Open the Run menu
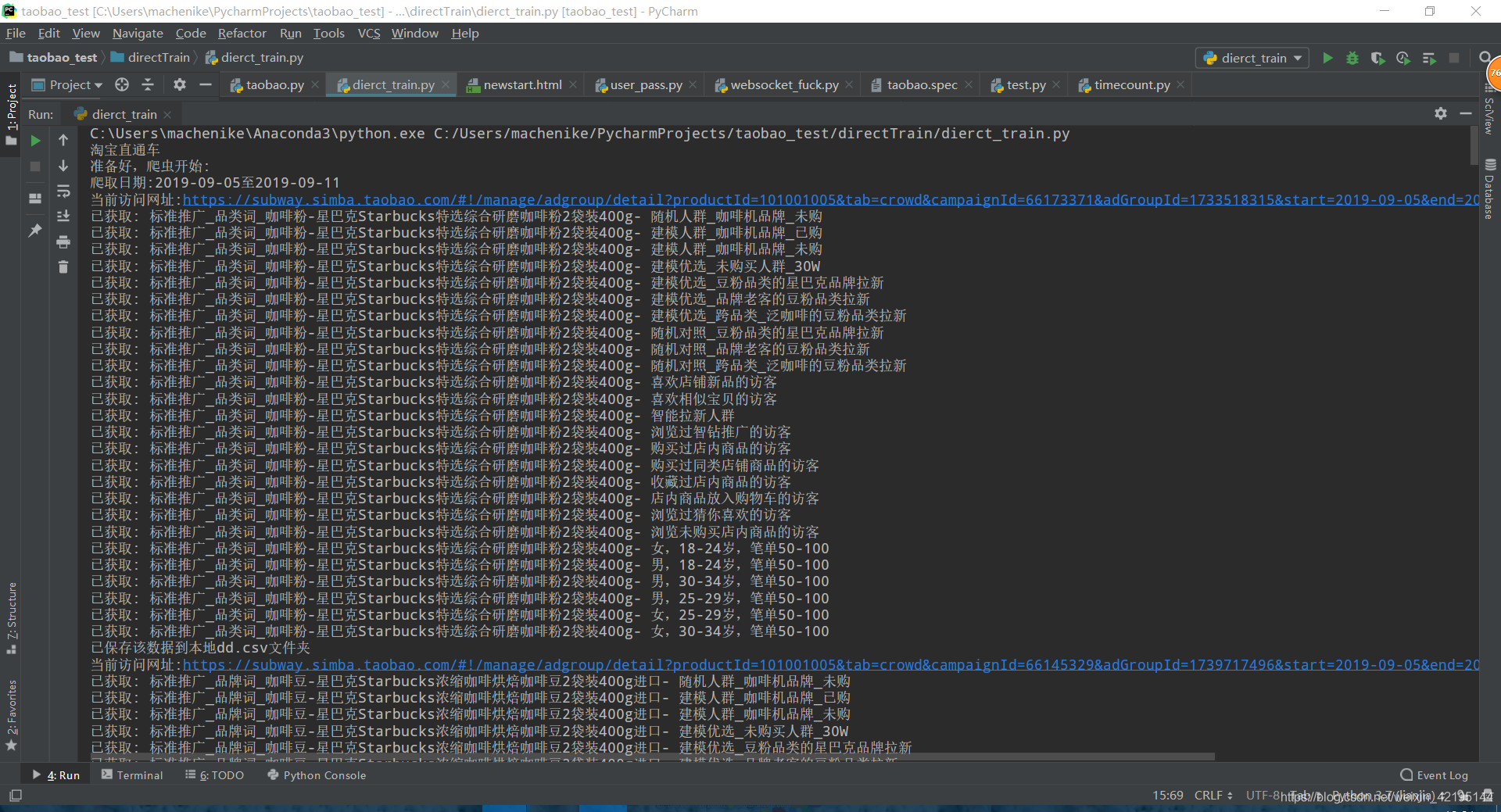 click(x=290, y=33)
